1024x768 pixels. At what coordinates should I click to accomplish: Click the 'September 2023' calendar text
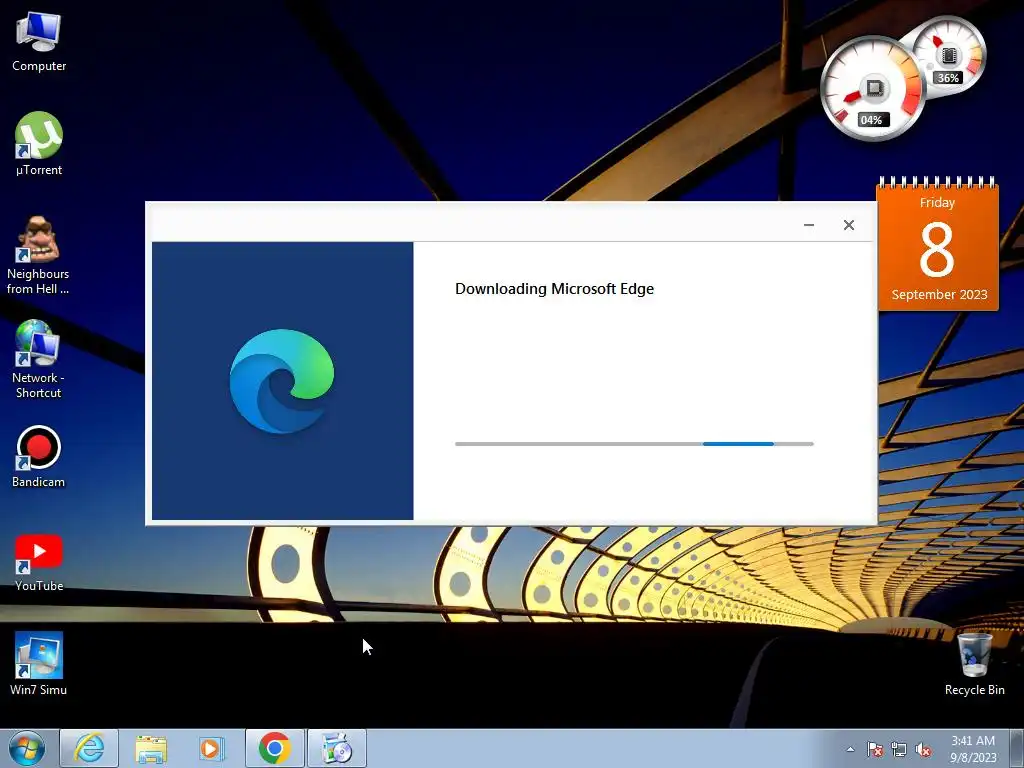tap(939, 295)
